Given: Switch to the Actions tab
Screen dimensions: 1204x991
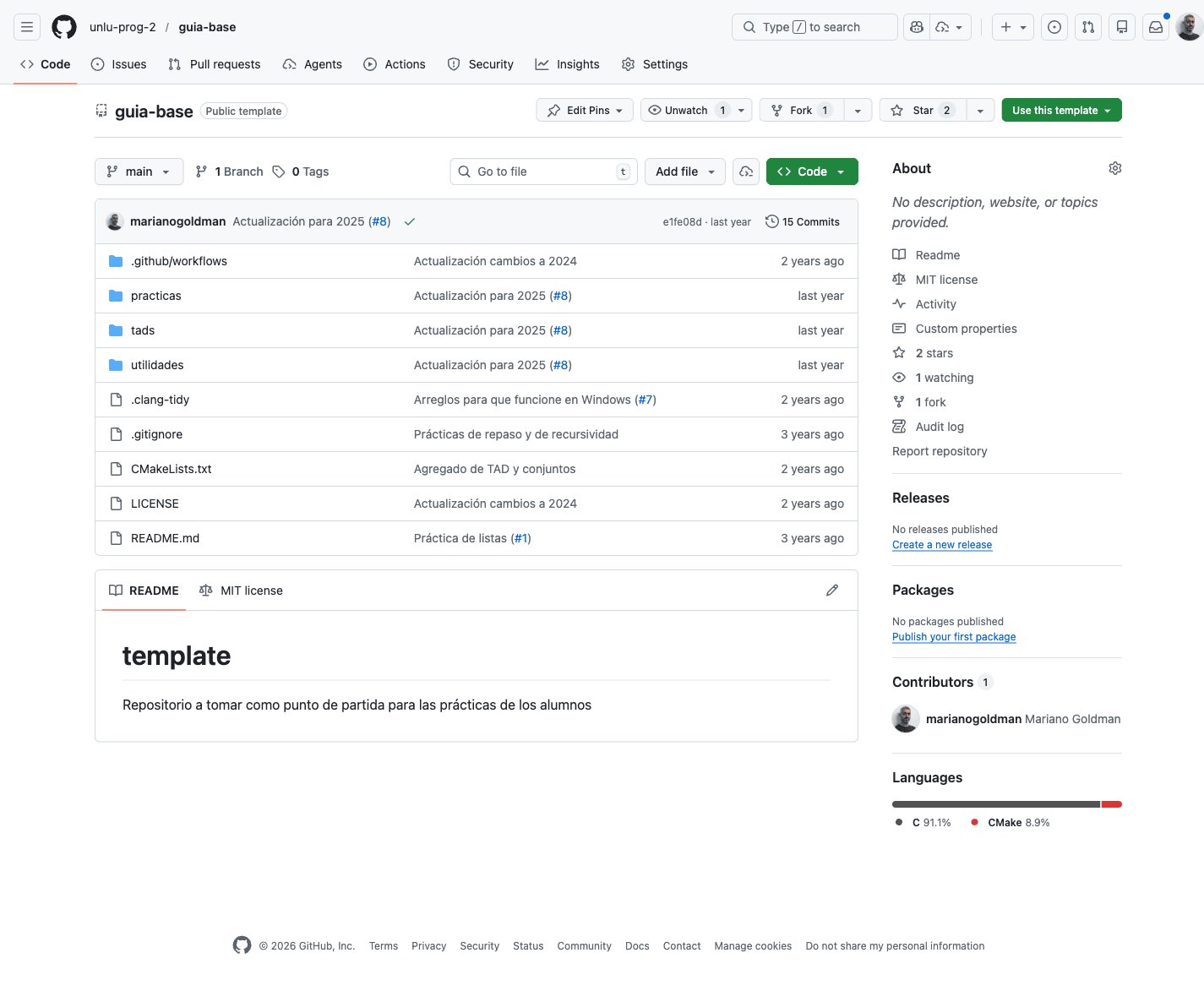Looking at the screenshot, I should click(394, 63).
